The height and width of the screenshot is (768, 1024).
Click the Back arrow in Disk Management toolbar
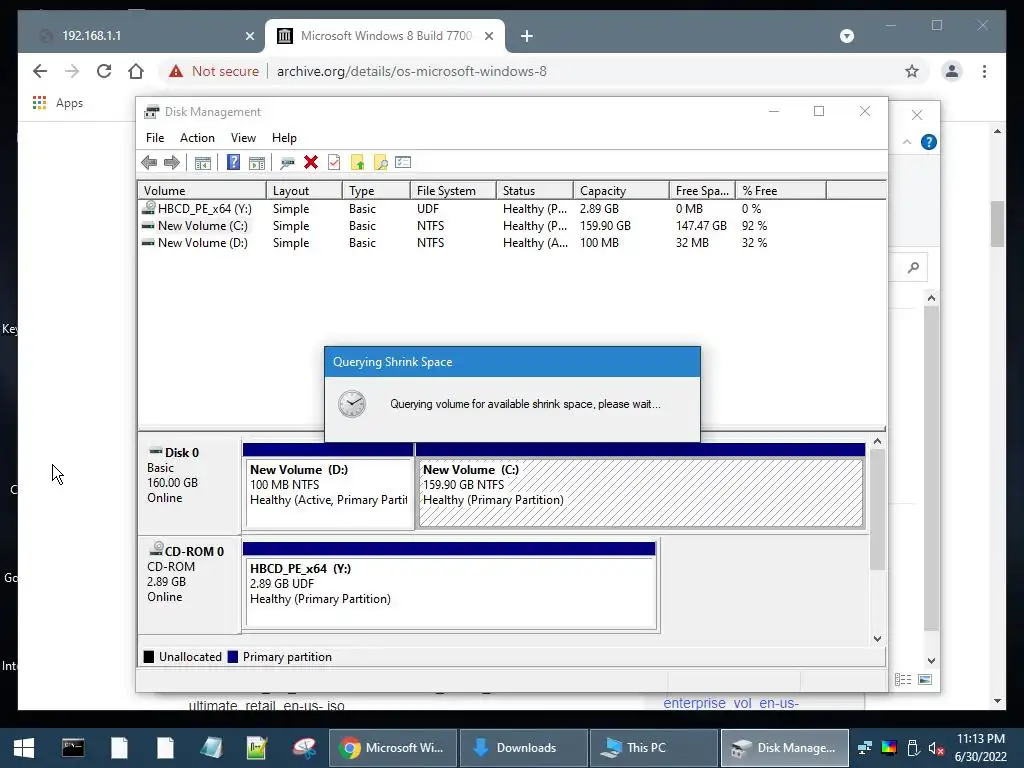[149, 163]
